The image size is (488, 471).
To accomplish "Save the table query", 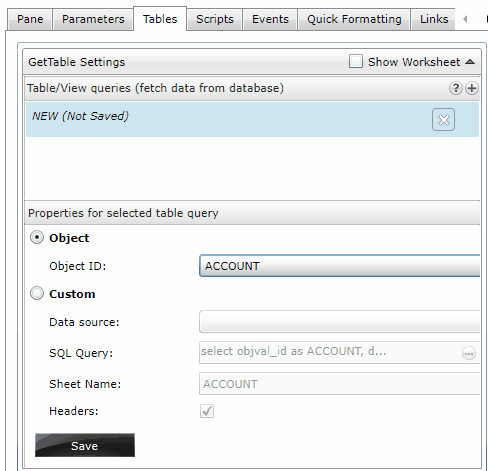I will [x=85, y=445].
